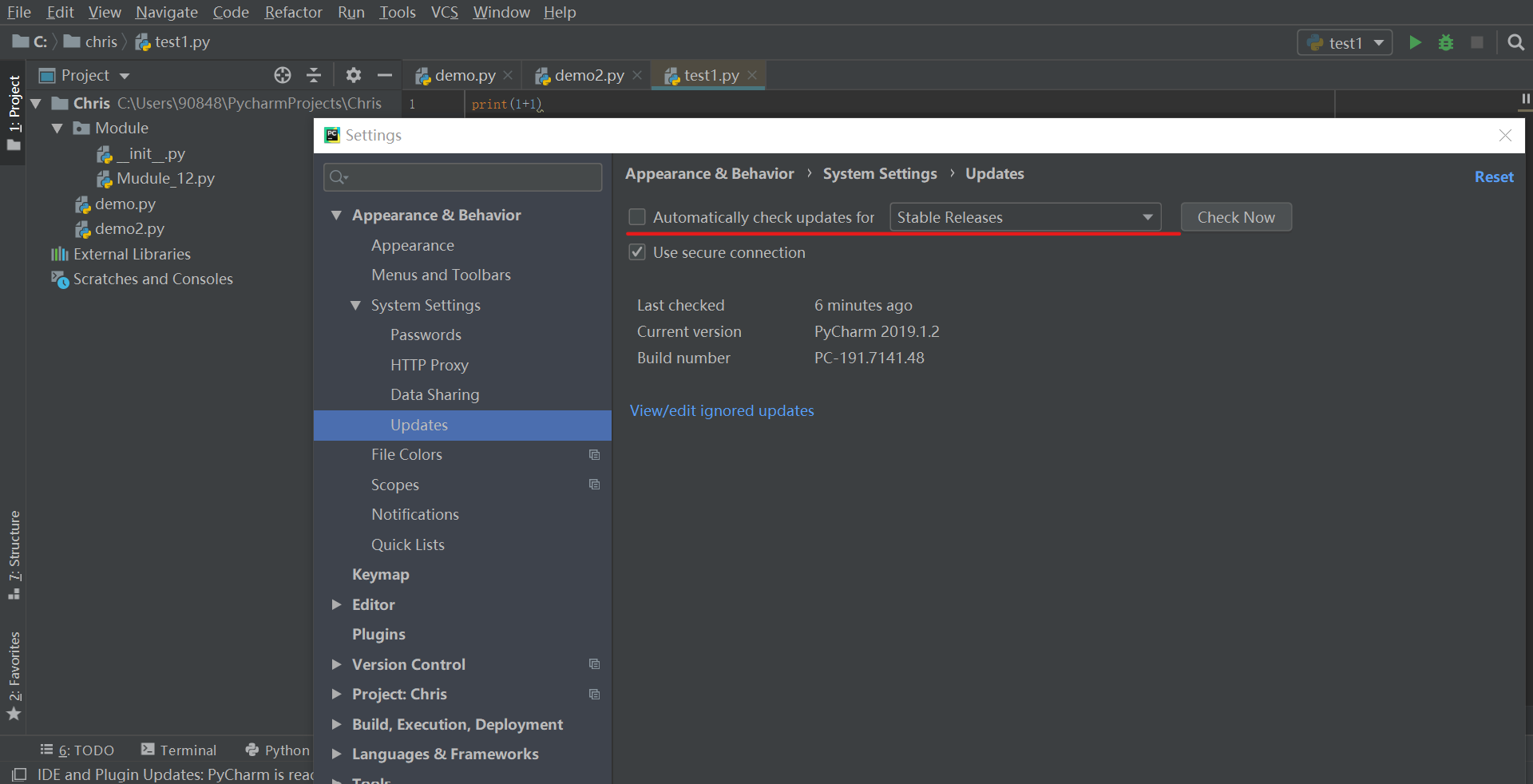The image size is (1533, 784).
Task: Click the stop process square icon
Action: (1477, 42)
